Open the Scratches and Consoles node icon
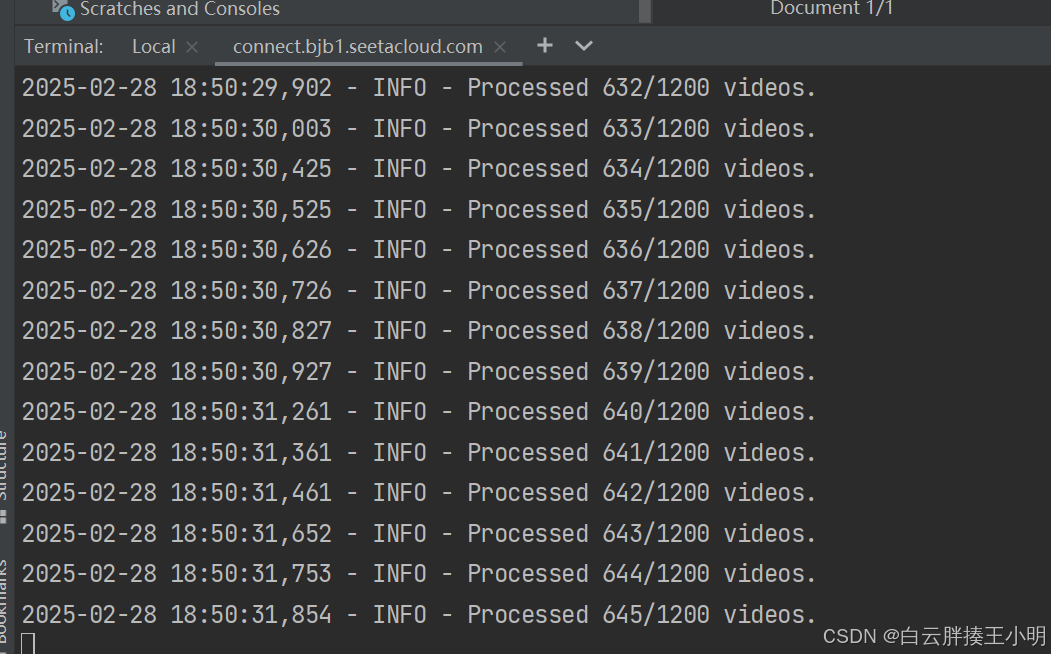The image size is (1051, 654). click(58, 7)
